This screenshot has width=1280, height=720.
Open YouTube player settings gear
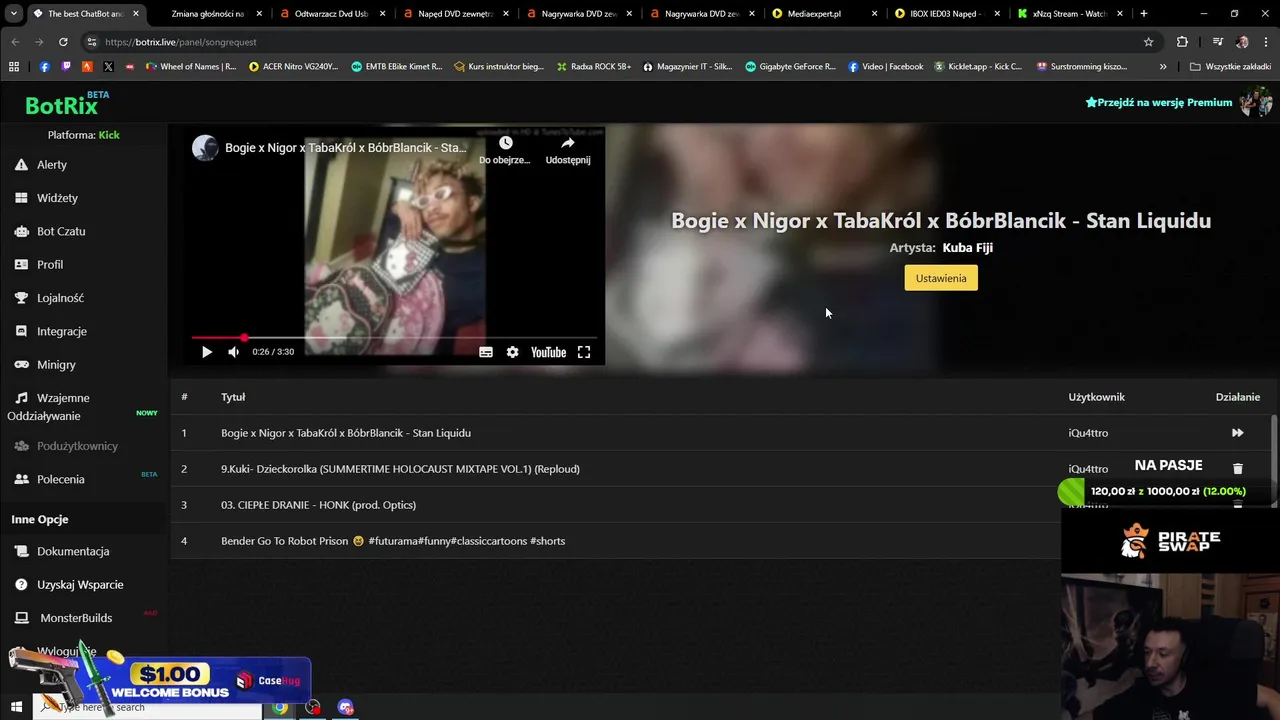512,352
